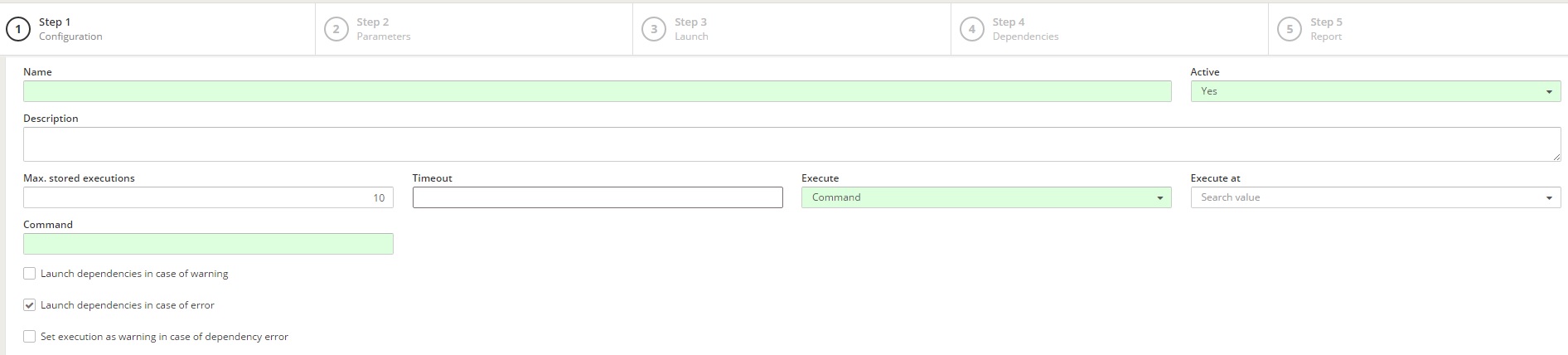Click the Command input field
Screen dimensions: 1568x355
(x=208, y=244)
